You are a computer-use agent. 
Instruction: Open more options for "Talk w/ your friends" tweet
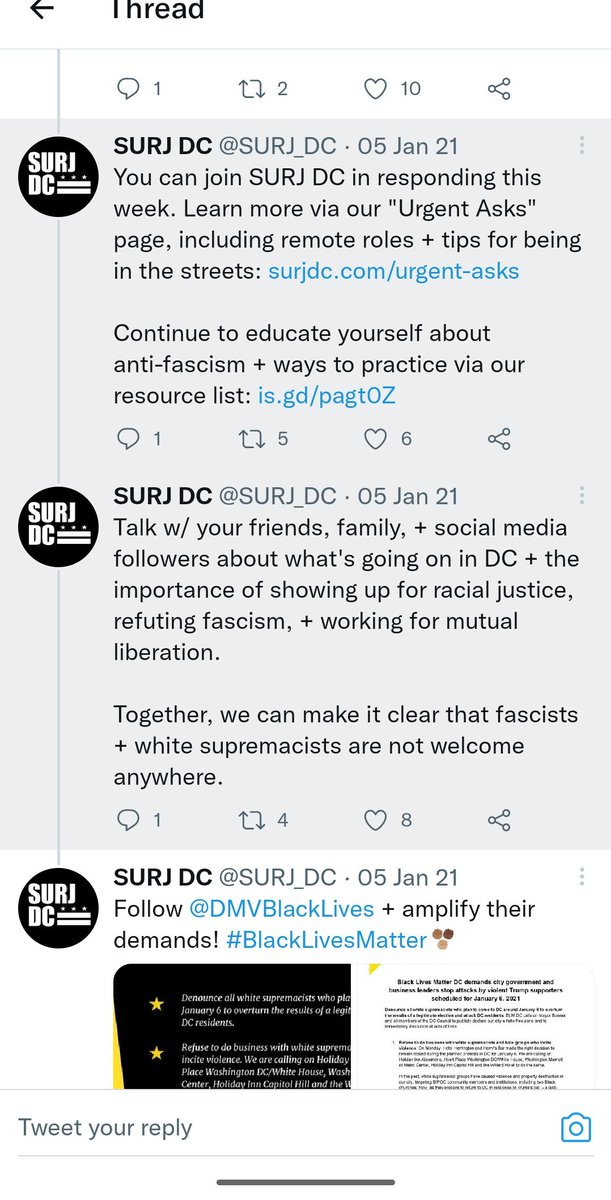pyautogui.click(x=582, y=495)
